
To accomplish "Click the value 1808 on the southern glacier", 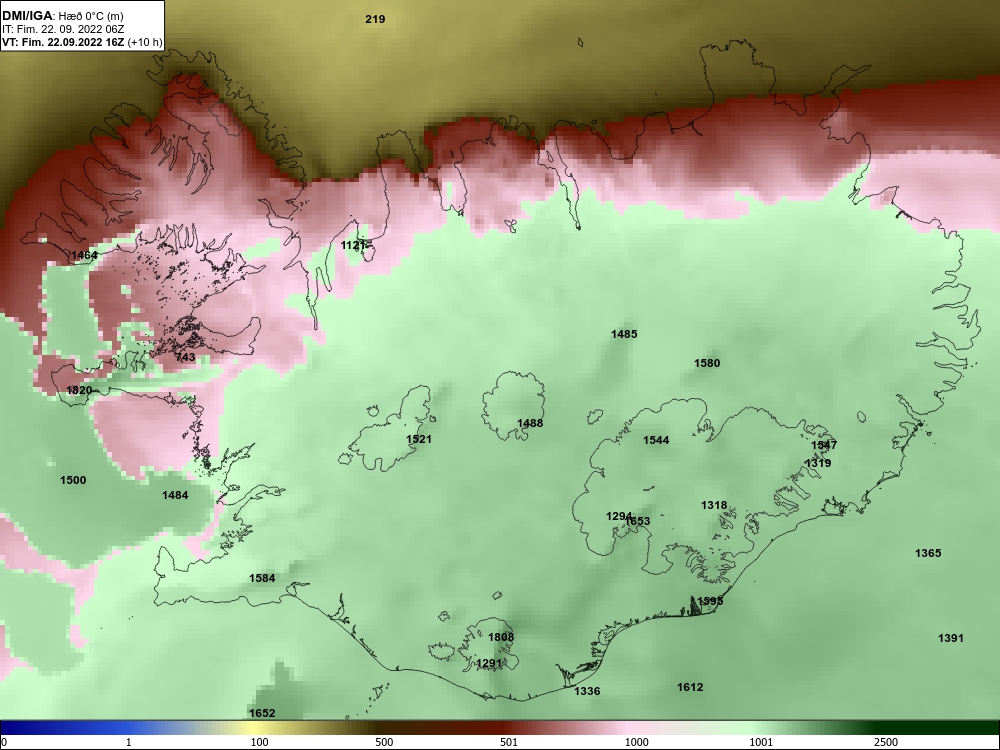I will 501,637.
